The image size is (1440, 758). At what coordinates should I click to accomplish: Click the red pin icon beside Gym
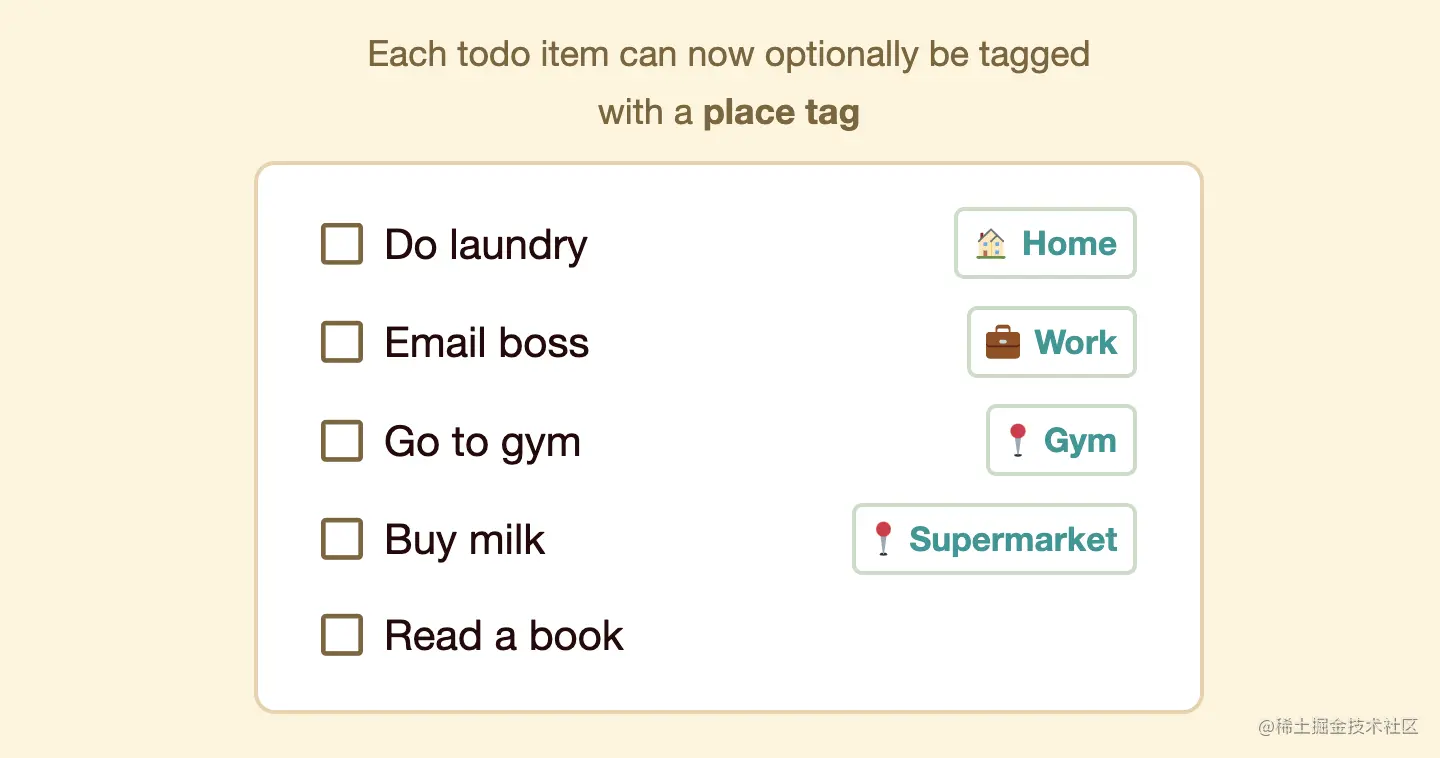click(1018, 440)
